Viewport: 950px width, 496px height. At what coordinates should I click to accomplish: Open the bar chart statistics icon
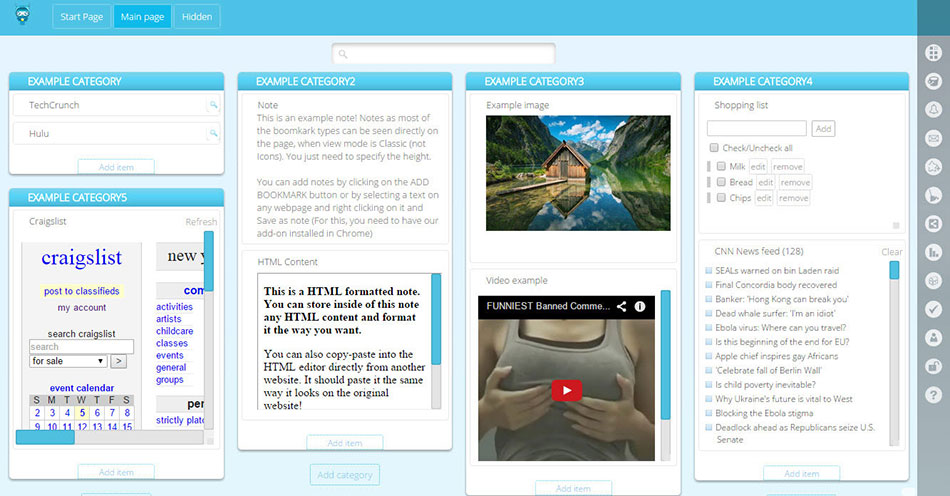click(933, 252)
